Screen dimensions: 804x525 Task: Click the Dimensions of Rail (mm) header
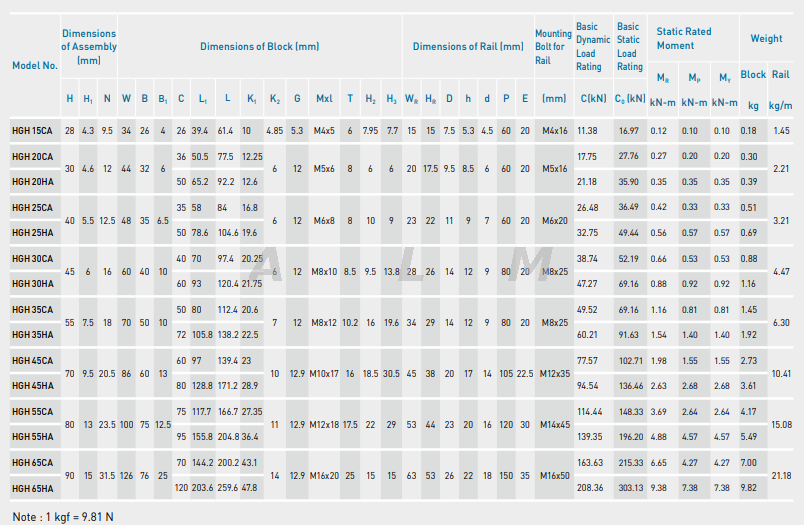click(467, 46)
